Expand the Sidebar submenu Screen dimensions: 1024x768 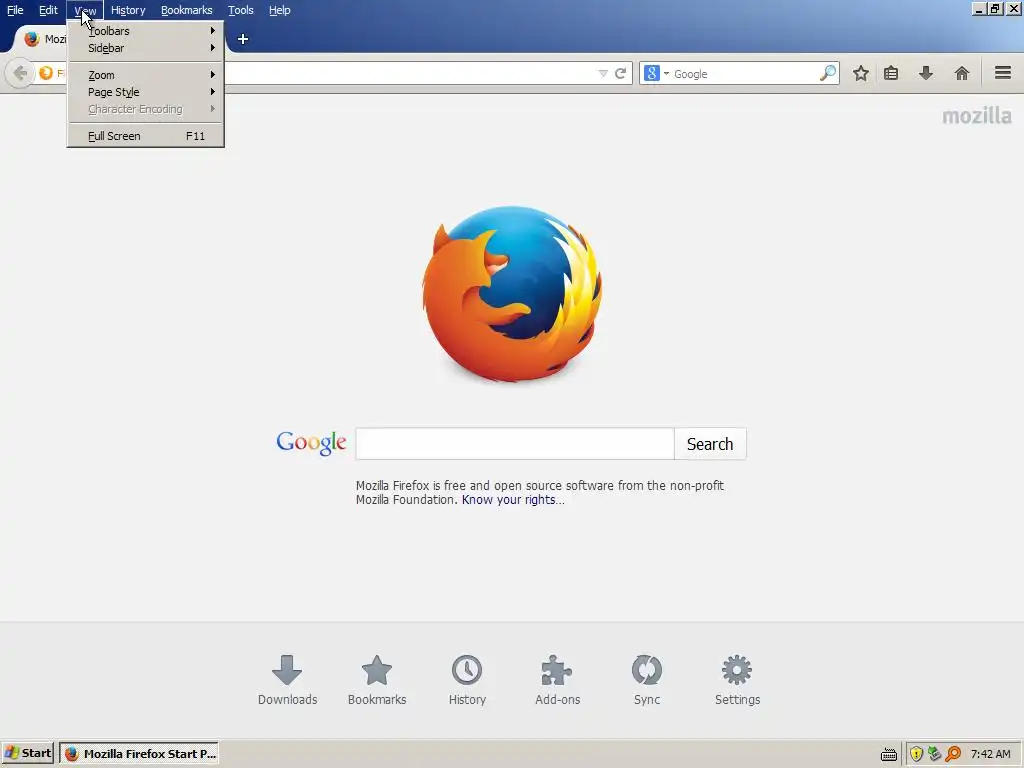click(x=146, y=48)
